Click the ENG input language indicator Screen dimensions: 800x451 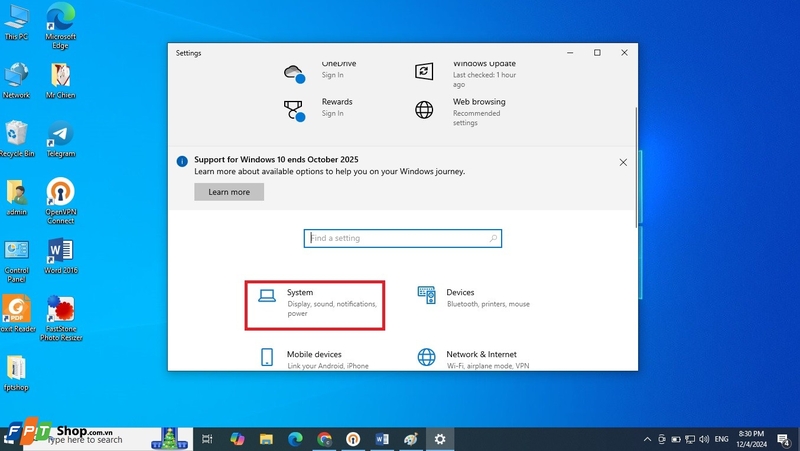(x=721, y=439)
